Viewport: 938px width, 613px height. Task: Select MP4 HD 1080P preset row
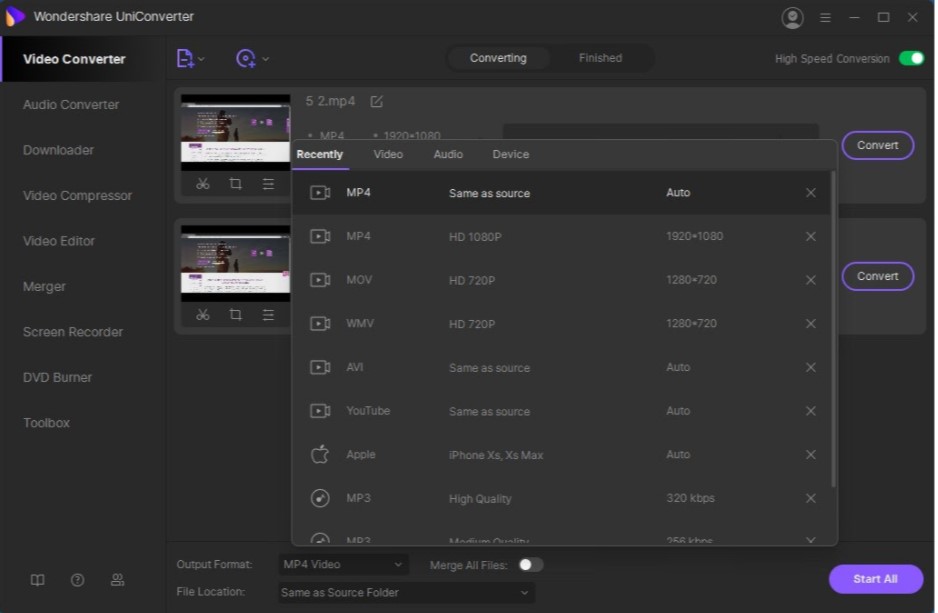[561, 236]
